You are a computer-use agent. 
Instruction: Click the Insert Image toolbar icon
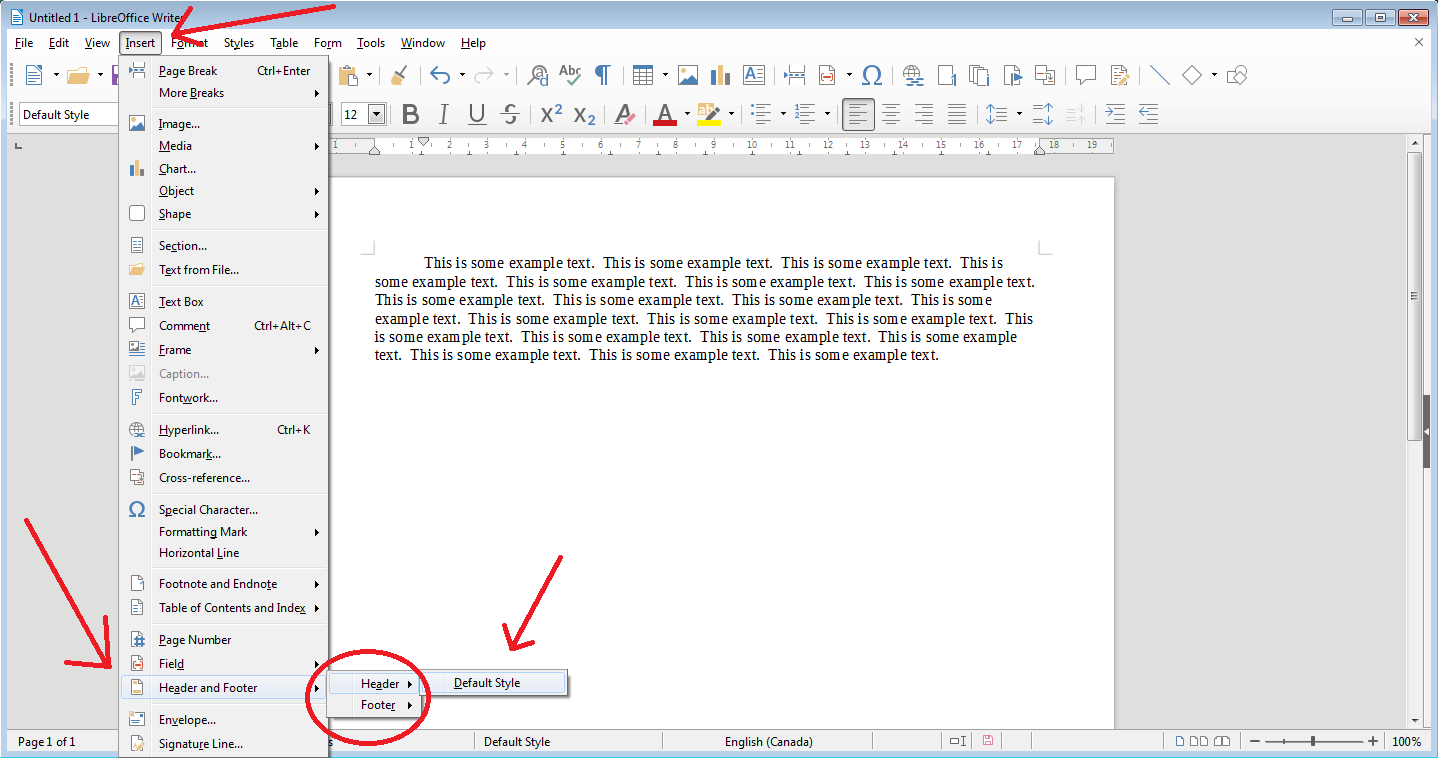point(688,75)
